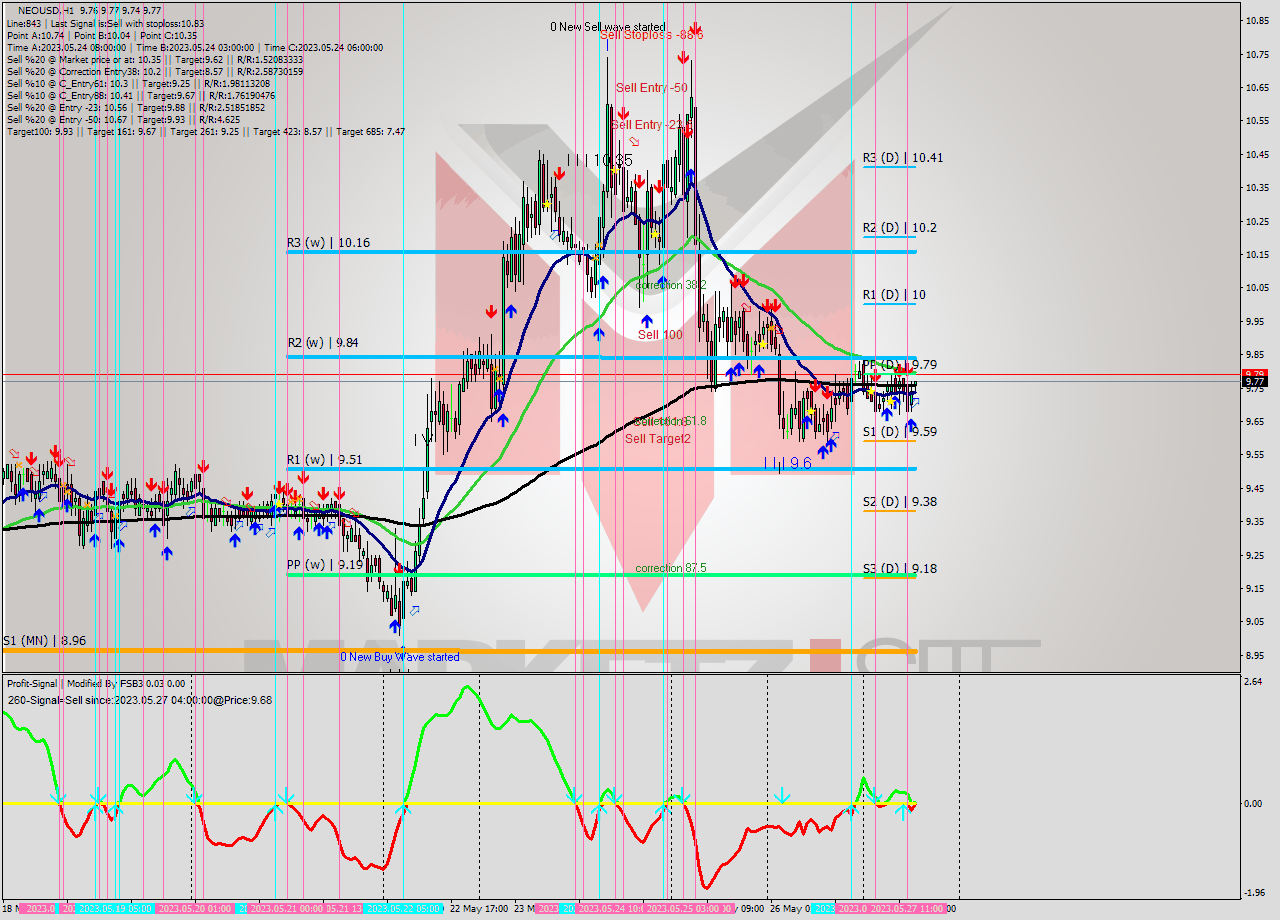Image resolution: width=1280 pixels, height=920 pixels.
Task: Click the 'S2 (D) | 9.38' daily support label
Action: (900, 502)
